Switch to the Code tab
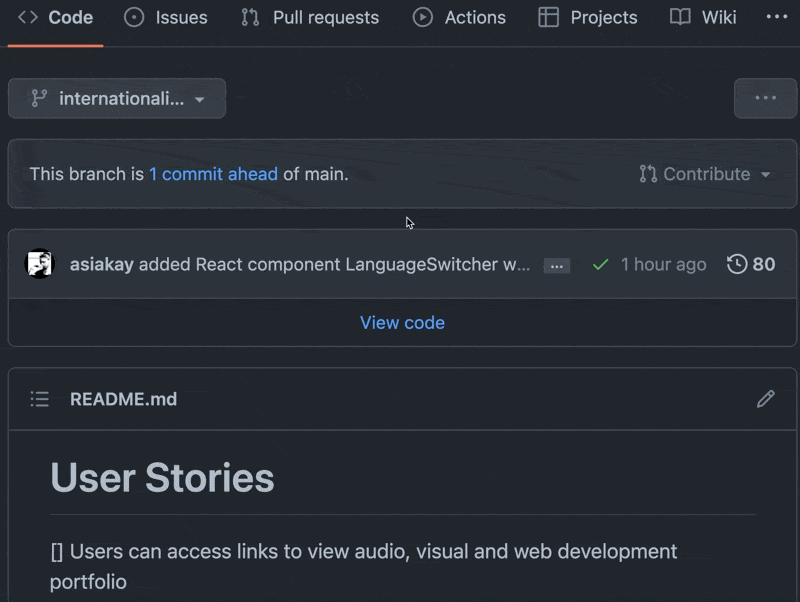 (56, 17)
